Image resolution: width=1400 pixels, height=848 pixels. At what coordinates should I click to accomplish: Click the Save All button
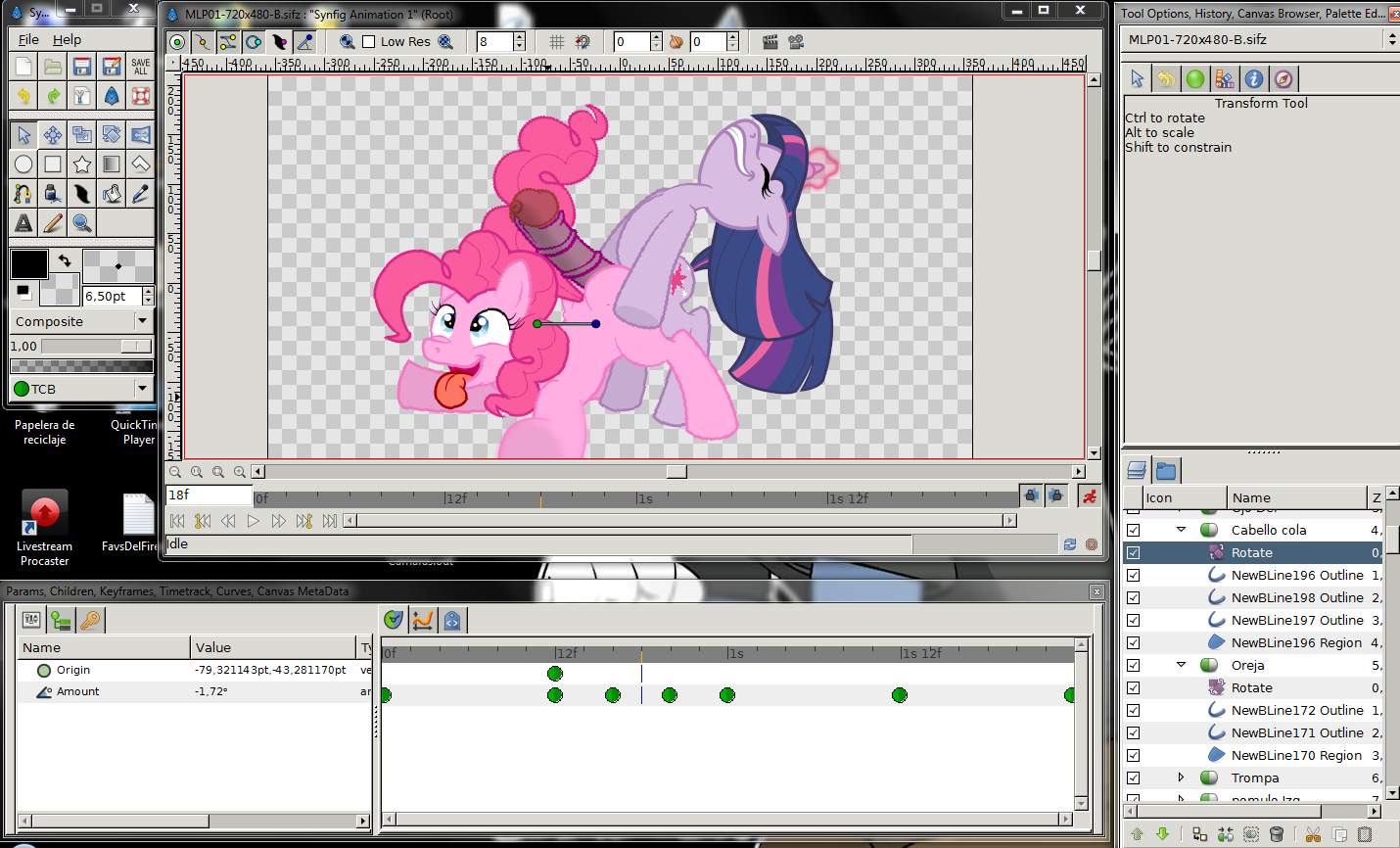point(141,67)
